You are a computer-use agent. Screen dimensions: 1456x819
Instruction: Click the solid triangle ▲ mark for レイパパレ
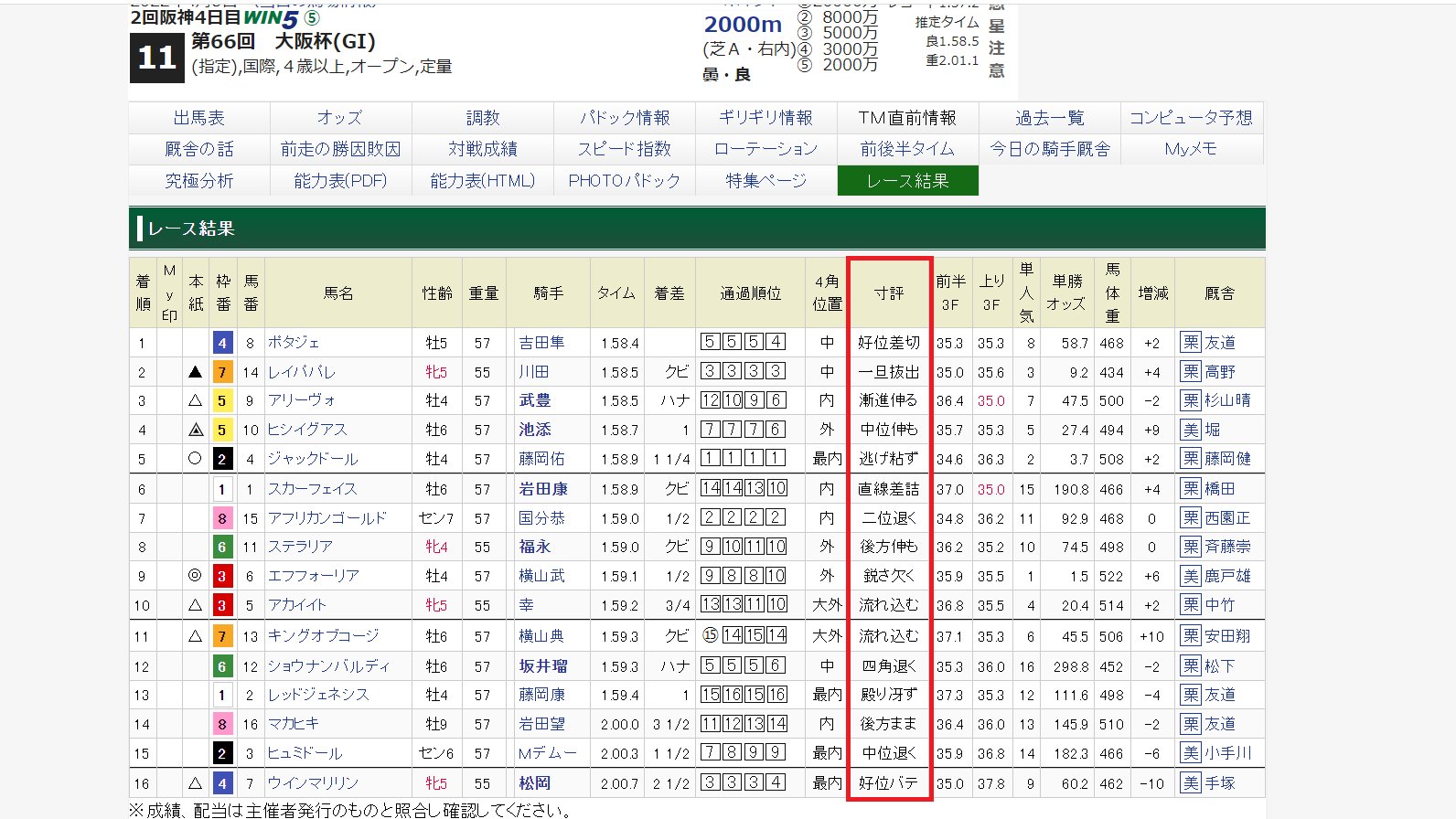(195, 372)
